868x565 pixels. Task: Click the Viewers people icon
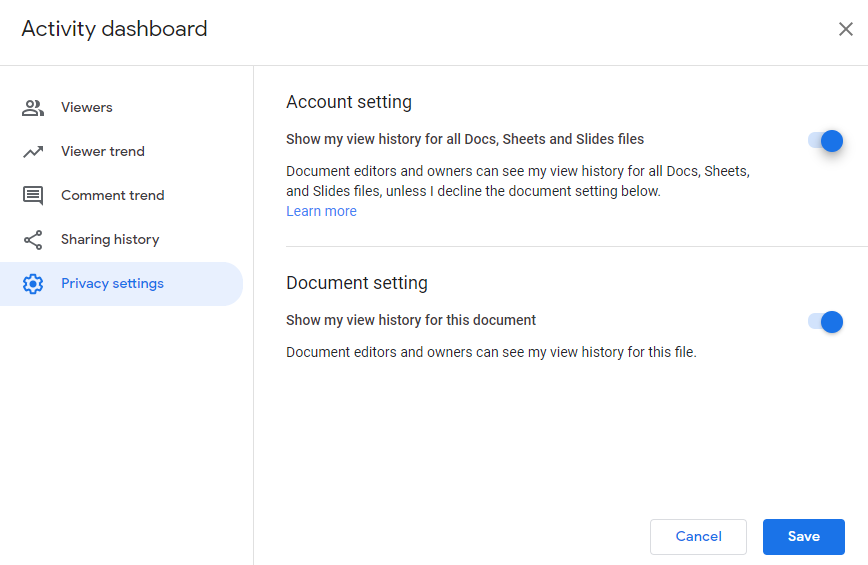[x=33, y=108]
